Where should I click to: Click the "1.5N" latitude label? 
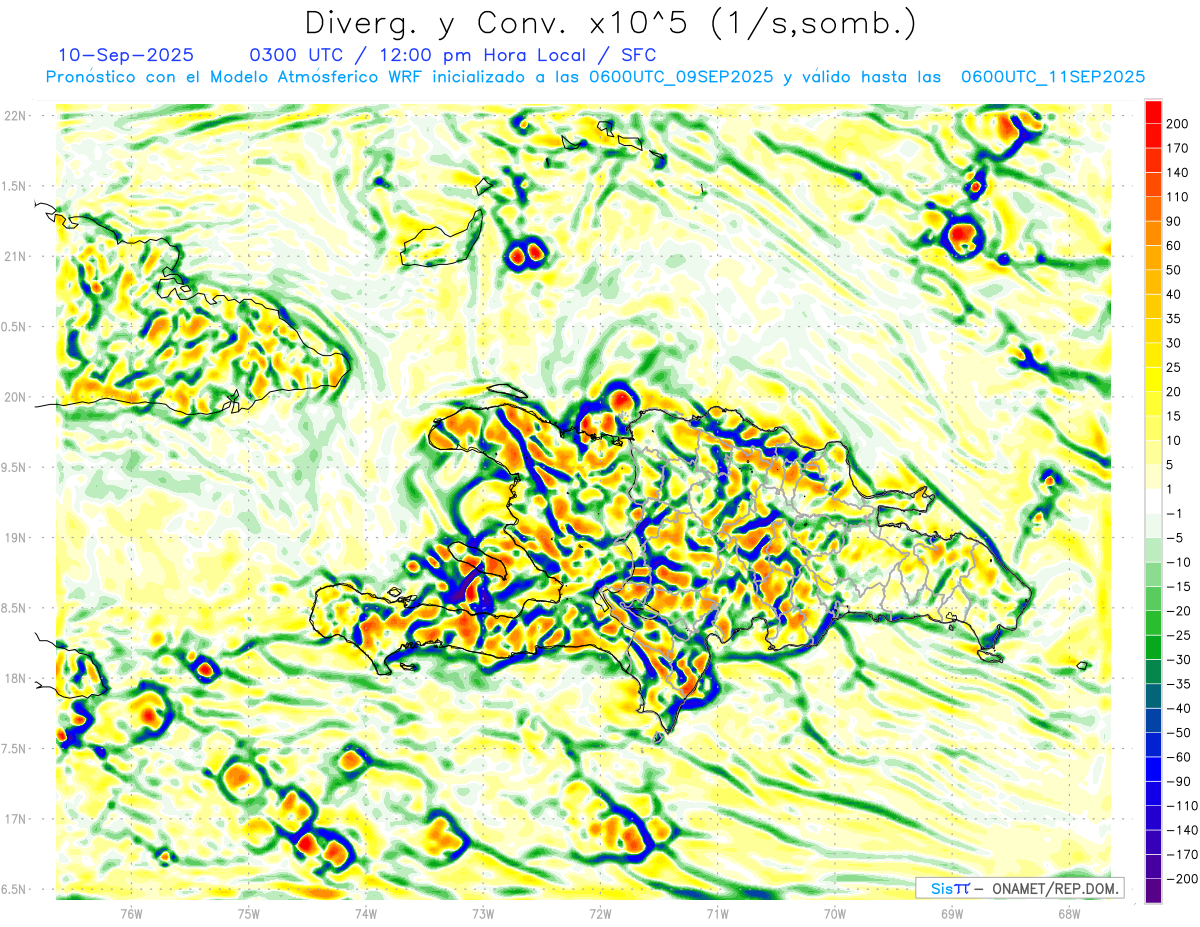point(15,186)
